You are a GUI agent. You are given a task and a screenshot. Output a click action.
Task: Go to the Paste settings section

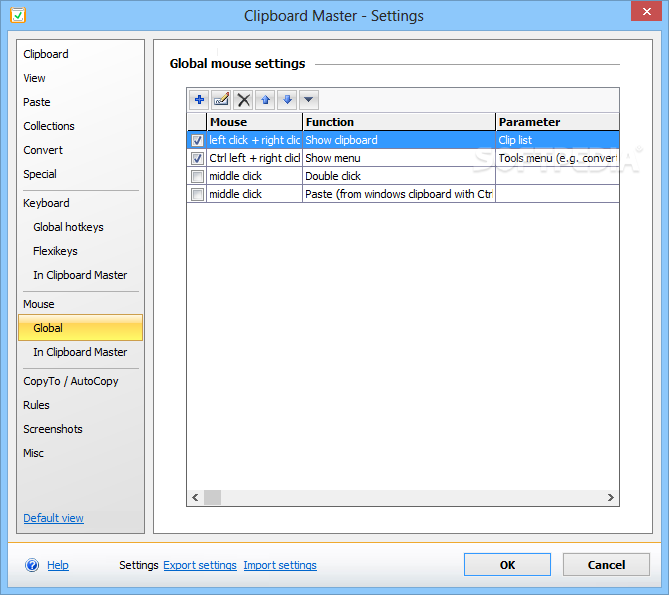tap(37, 102)
